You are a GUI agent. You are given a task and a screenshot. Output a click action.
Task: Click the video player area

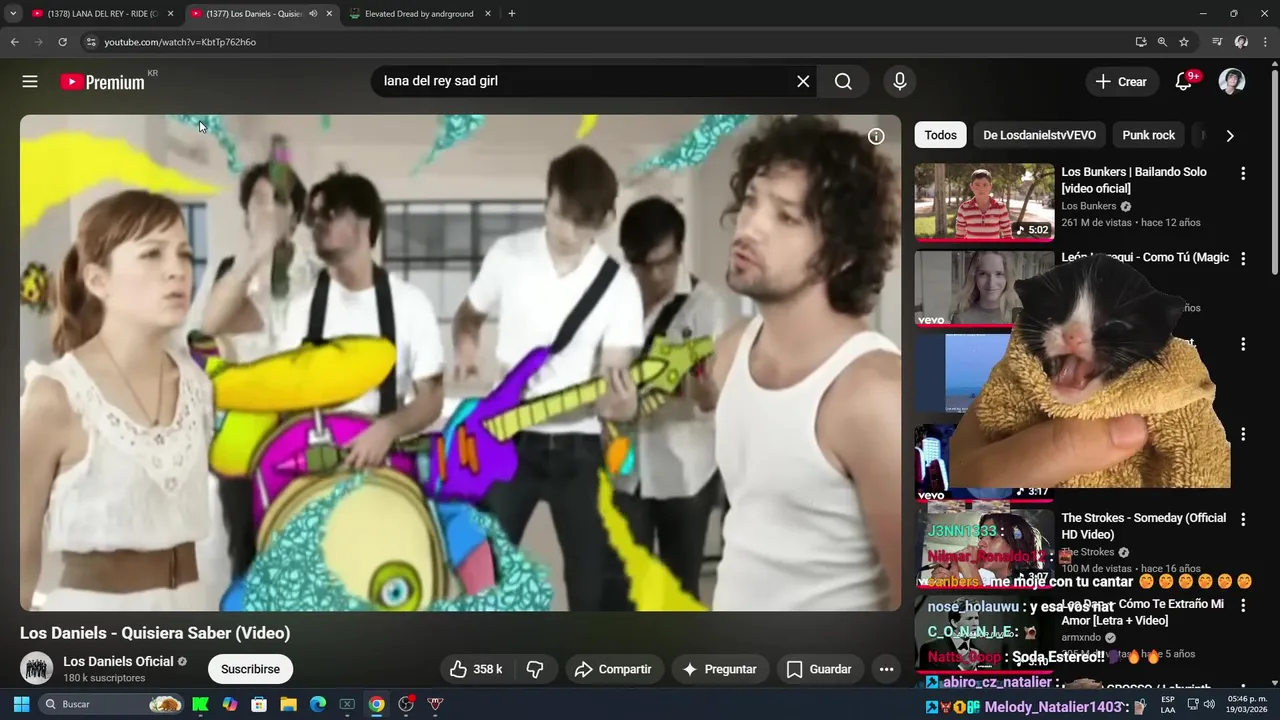pyautogui.click(x=460, y=362)
